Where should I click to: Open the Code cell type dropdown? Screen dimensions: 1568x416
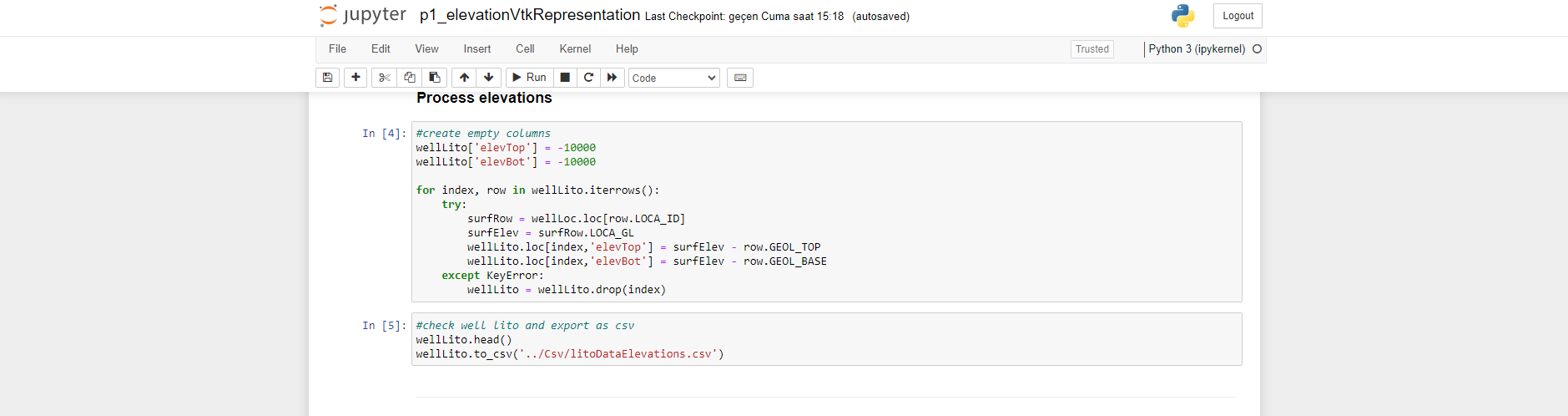tap(673, 78)
